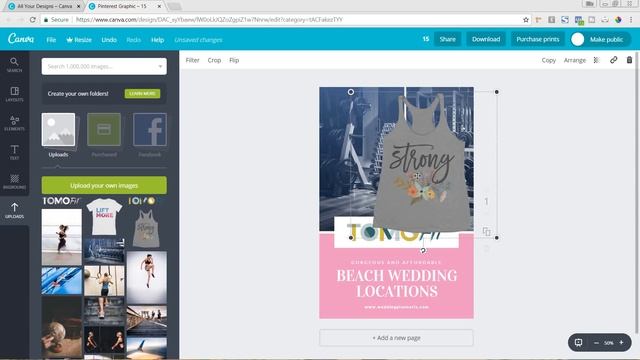The width and height of the screenshot is (640, 360).
Task: Select the beach runner photo thumbnail
Action: [62, 237]
